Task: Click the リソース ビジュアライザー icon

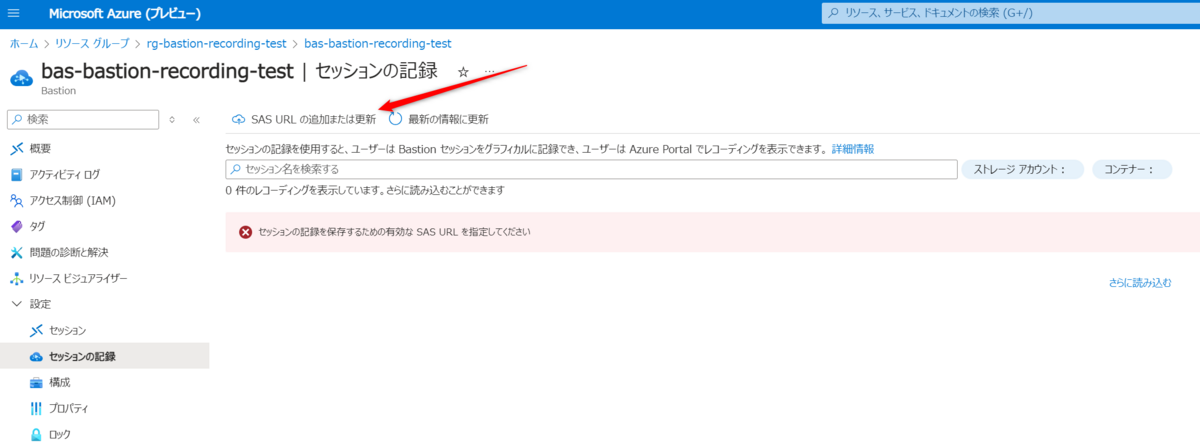Action: 16,278
